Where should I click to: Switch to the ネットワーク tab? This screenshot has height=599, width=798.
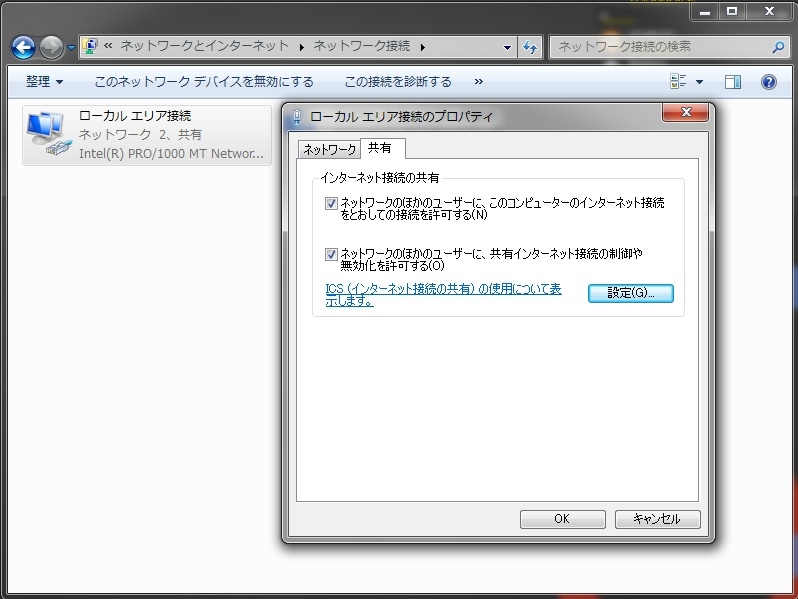tap(329, 149)
